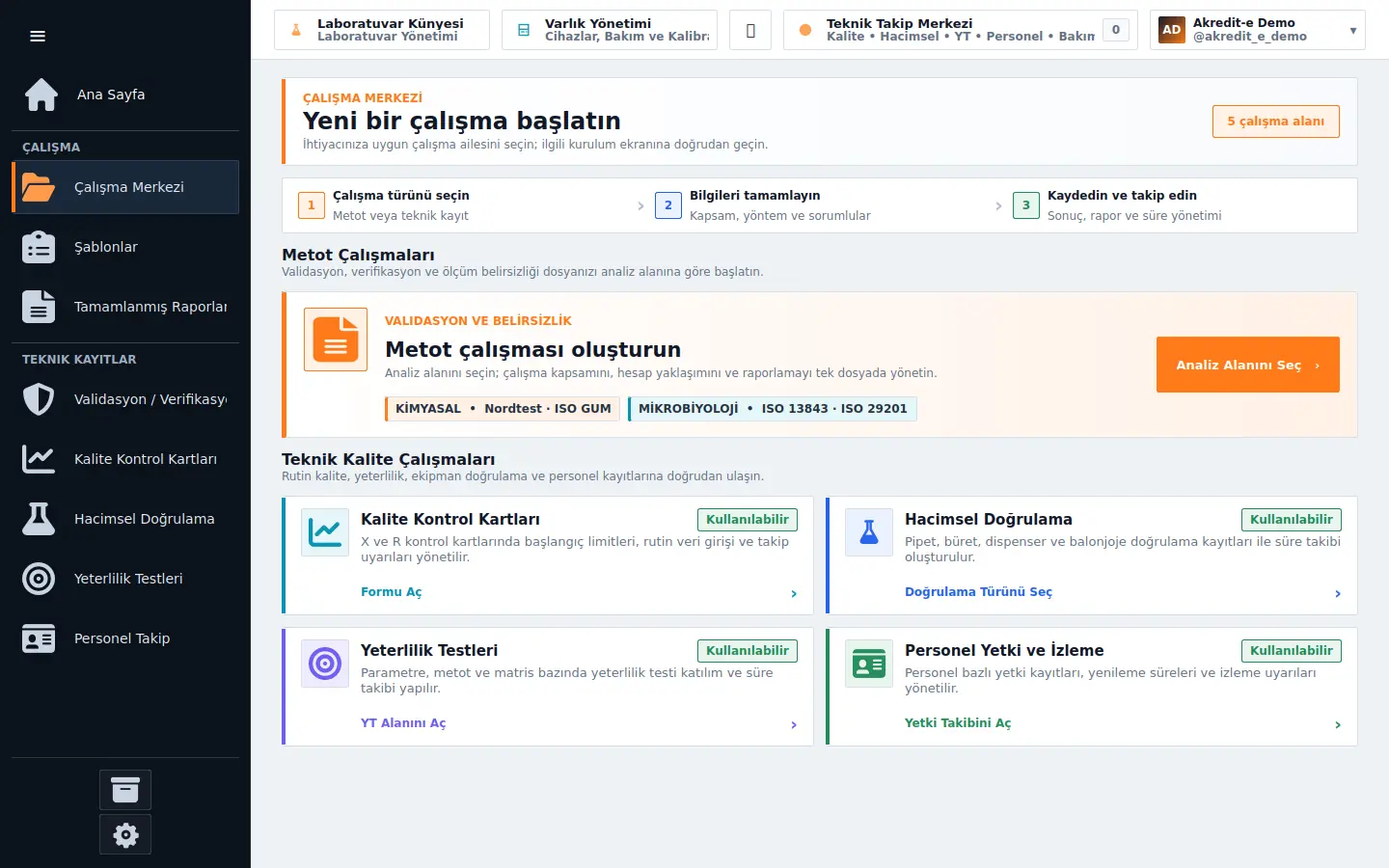Click notification count badge 0
1389x868 pixels.
coord(1116,30)
